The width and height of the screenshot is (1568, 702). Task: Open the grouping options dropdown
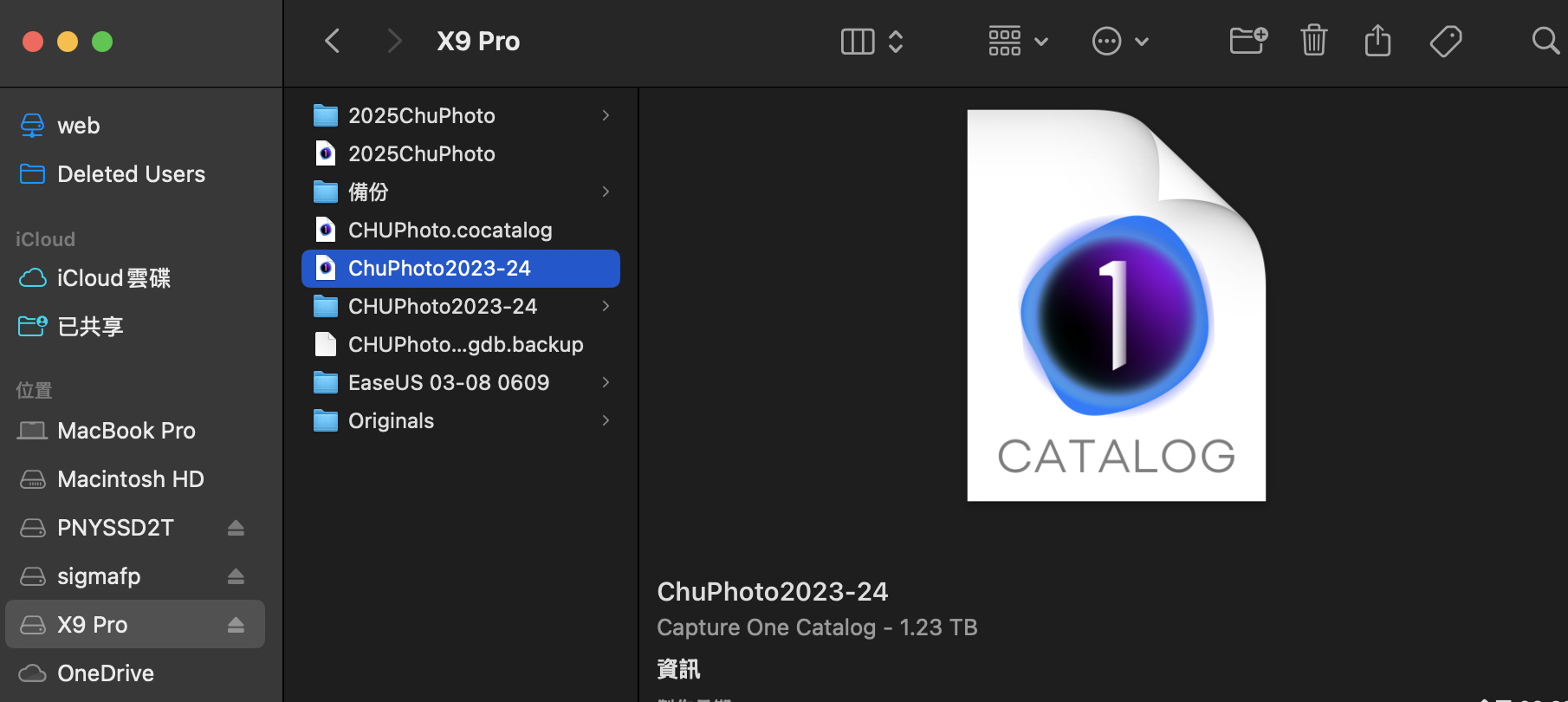click(1018, 41)
